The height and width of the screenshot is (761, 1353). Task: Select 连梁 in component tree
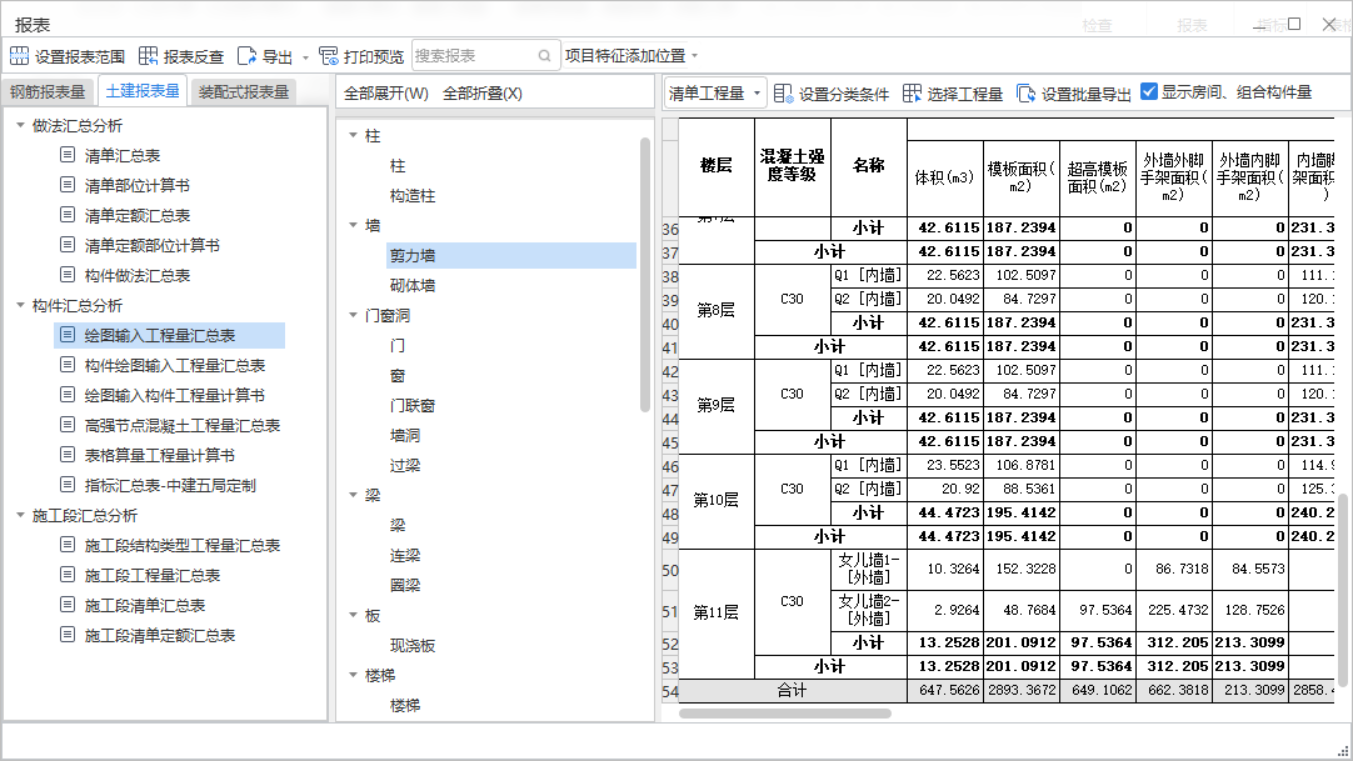405,555
